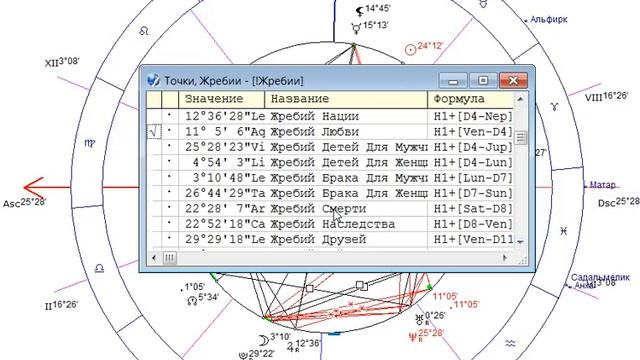This screenshot has width=640, height=360.
Task: Toggle the checkbox on Жребий Любви row
Action: tap(154, 132)
